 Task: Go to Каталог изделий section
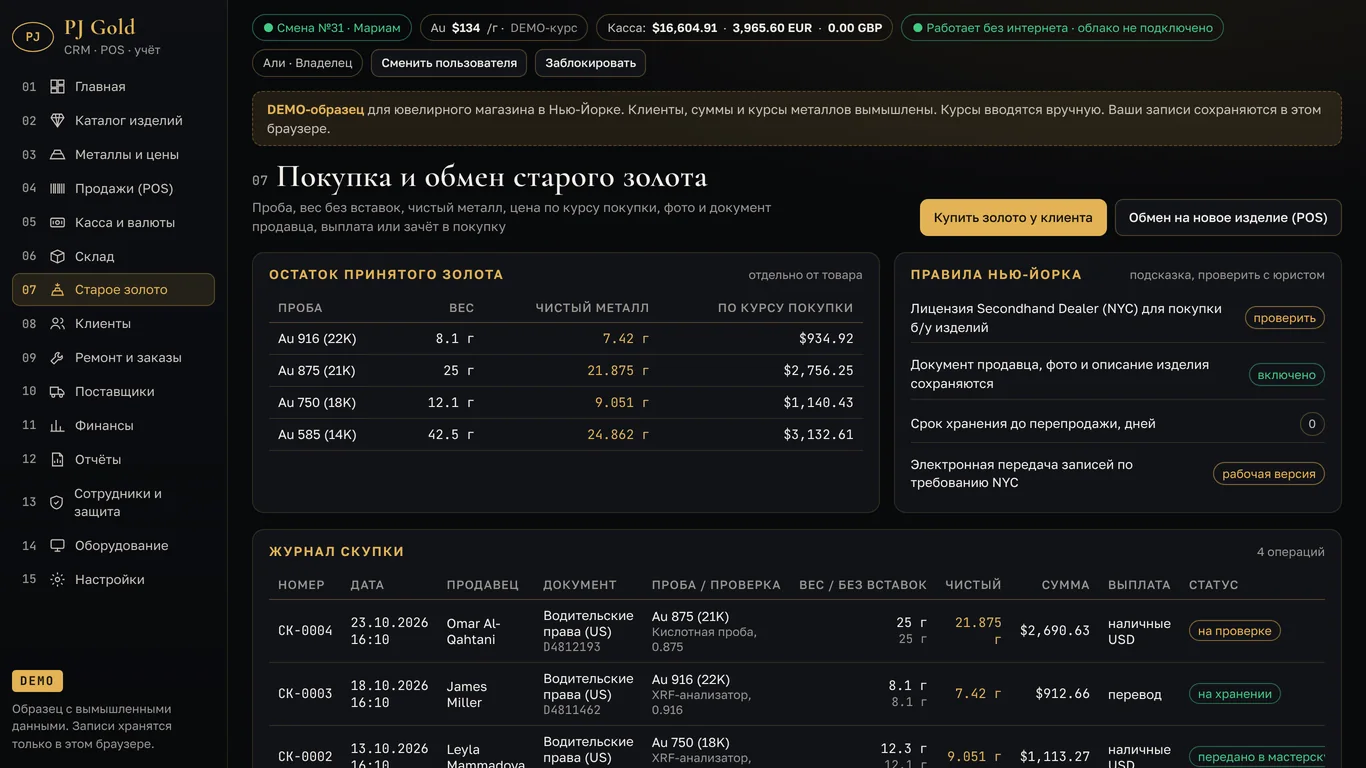point(113,121)
